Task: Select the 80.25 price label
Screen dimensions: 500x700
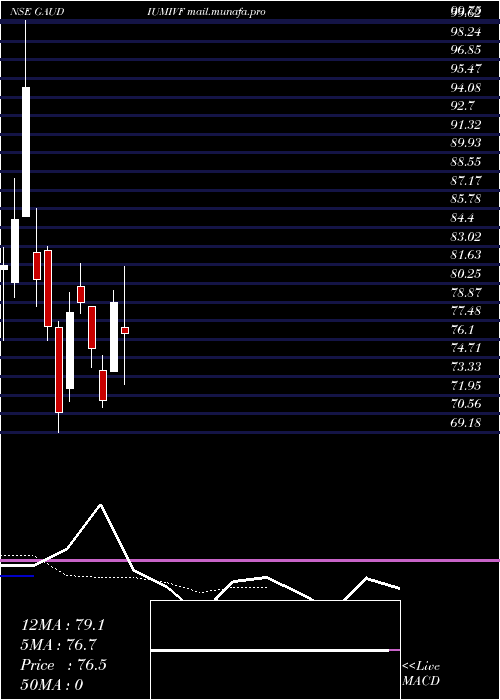Action: click(x=466, y=274)
